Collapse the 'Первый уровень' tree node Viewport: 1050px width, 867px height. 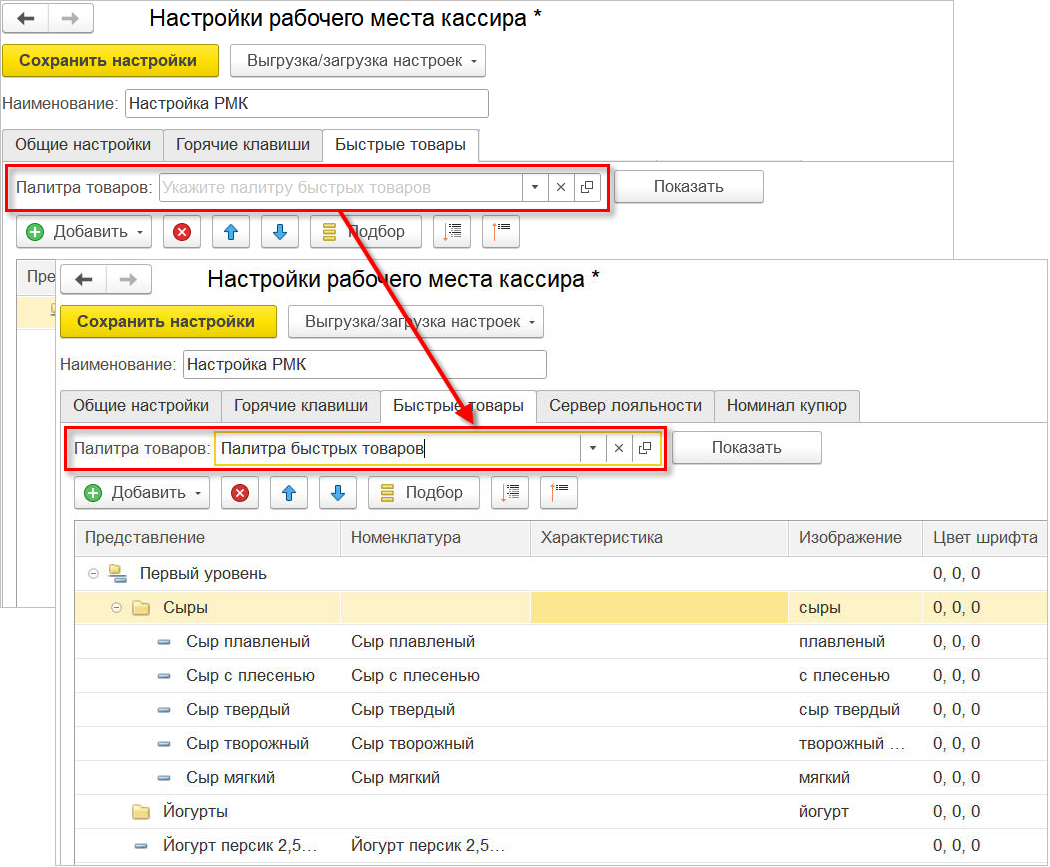[93, 574]
